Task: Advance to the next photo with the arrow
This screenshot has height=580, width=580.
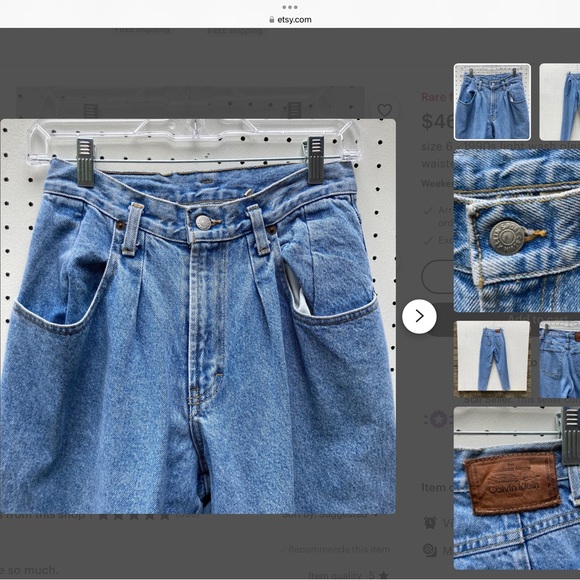Action: point(419,316)
